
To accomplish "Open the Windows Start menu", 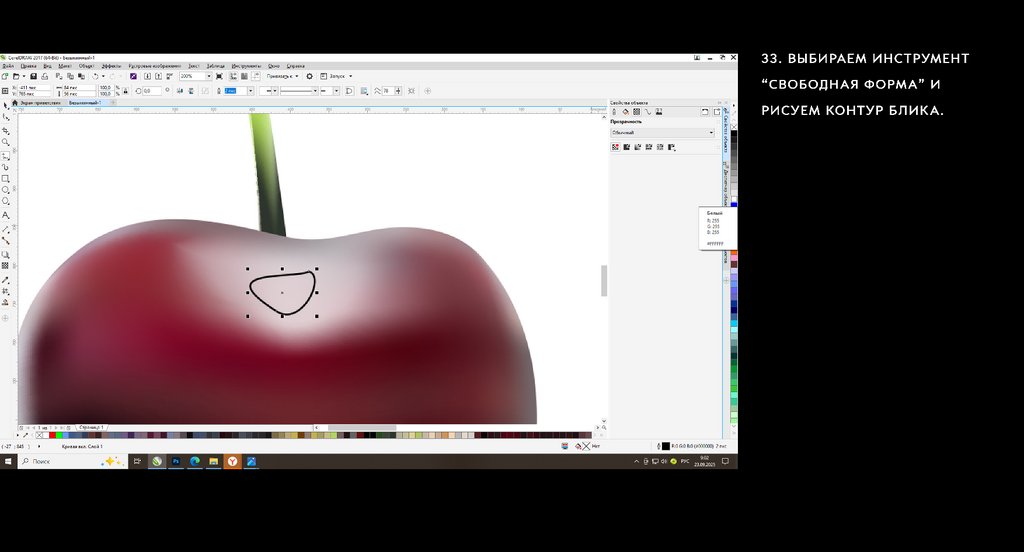I will [x=8, y=461].
